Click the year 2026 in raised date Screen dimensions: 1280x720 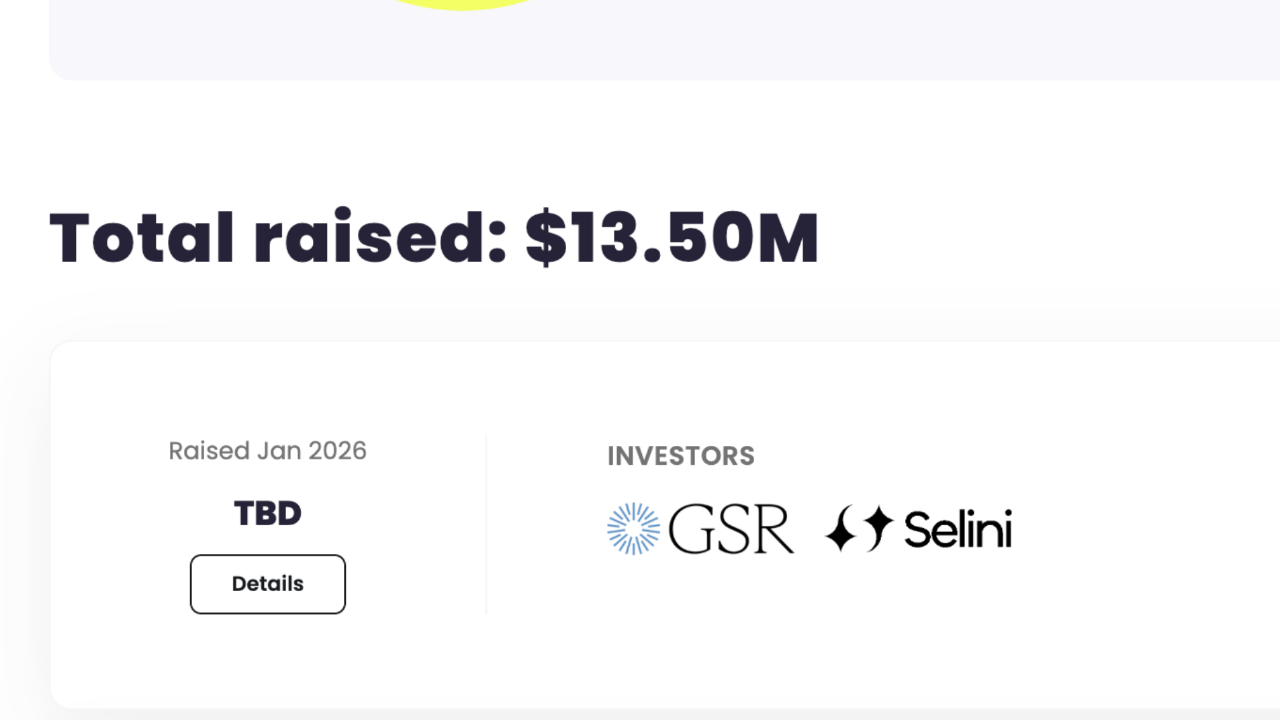coord(337,451)
